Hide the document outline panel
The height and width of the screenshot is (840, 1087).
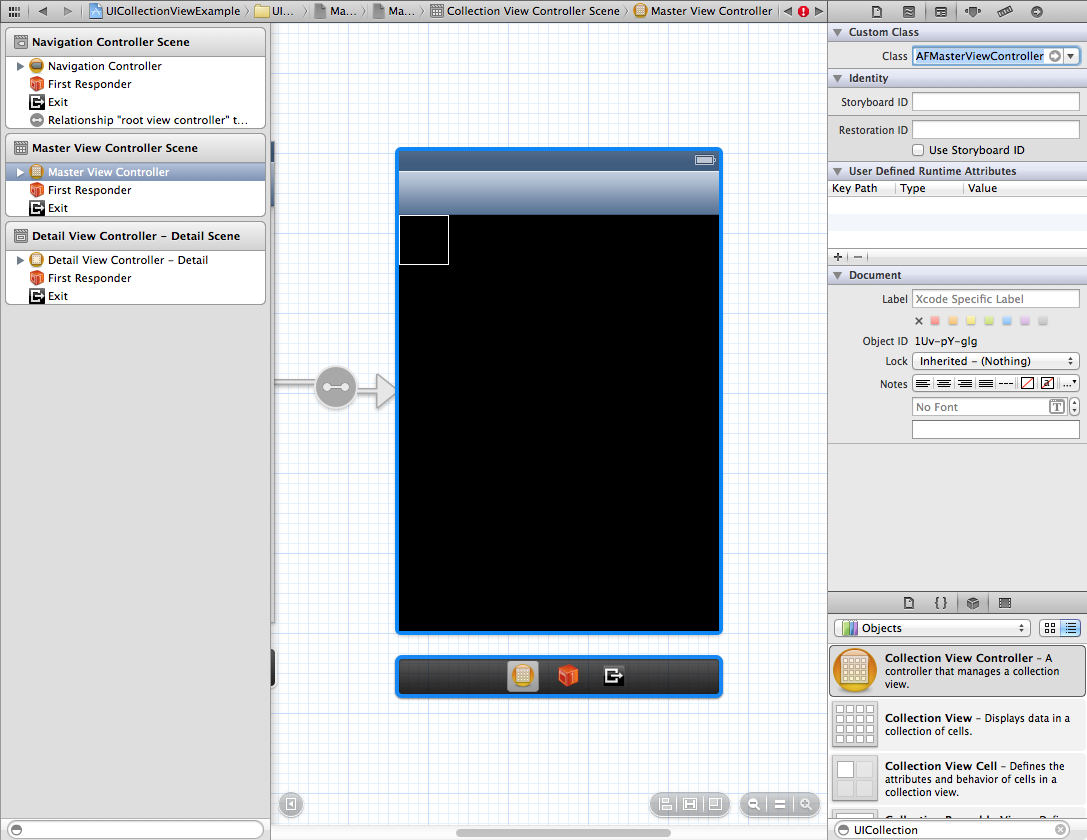(x=290, y=804)
